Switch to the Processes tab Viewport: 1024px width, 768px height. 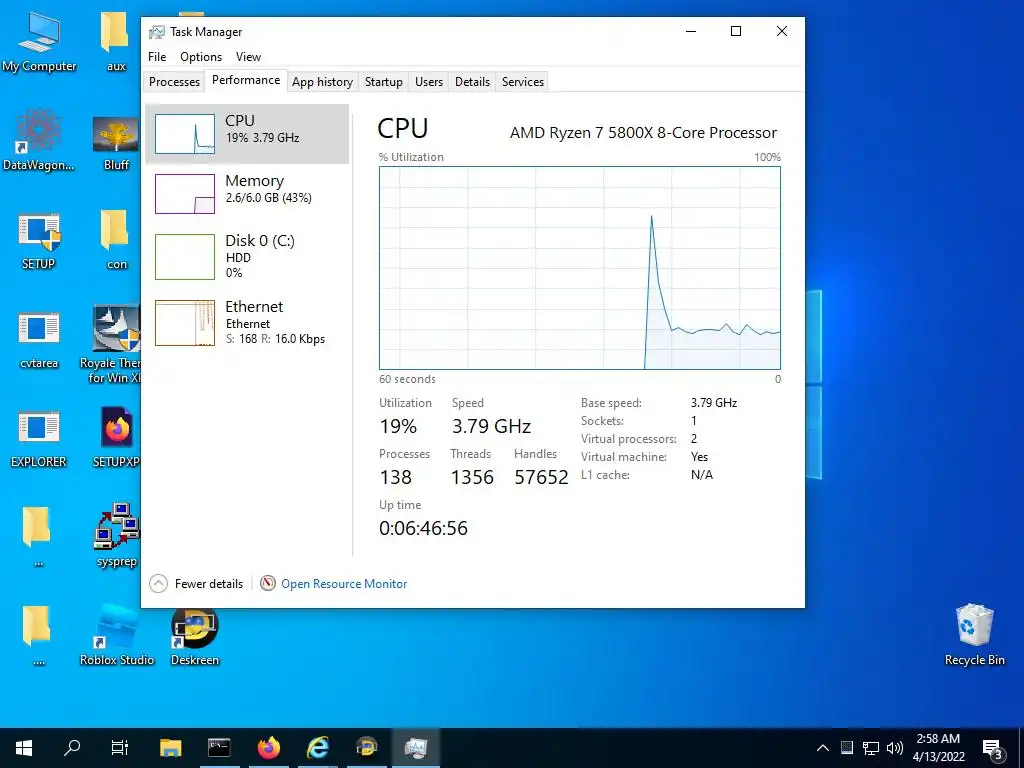coord(174,82)
